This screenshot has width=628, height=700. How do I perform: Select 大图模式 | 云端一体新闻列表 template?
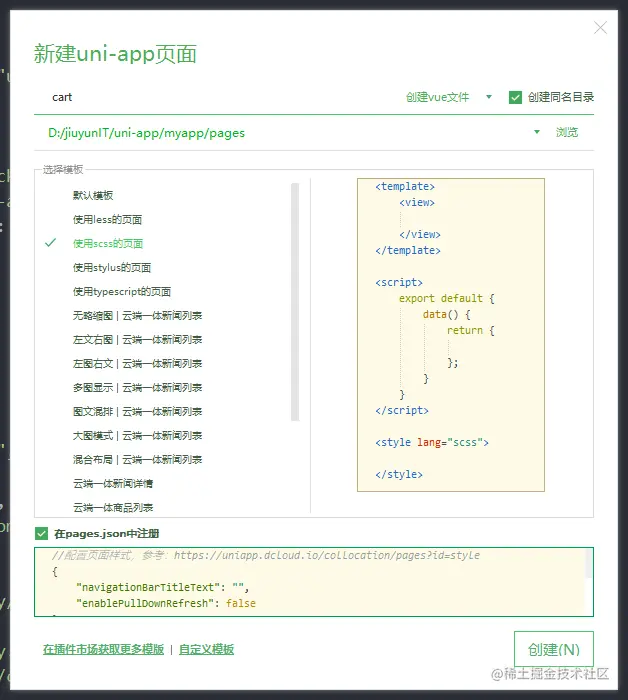(137, 436)
